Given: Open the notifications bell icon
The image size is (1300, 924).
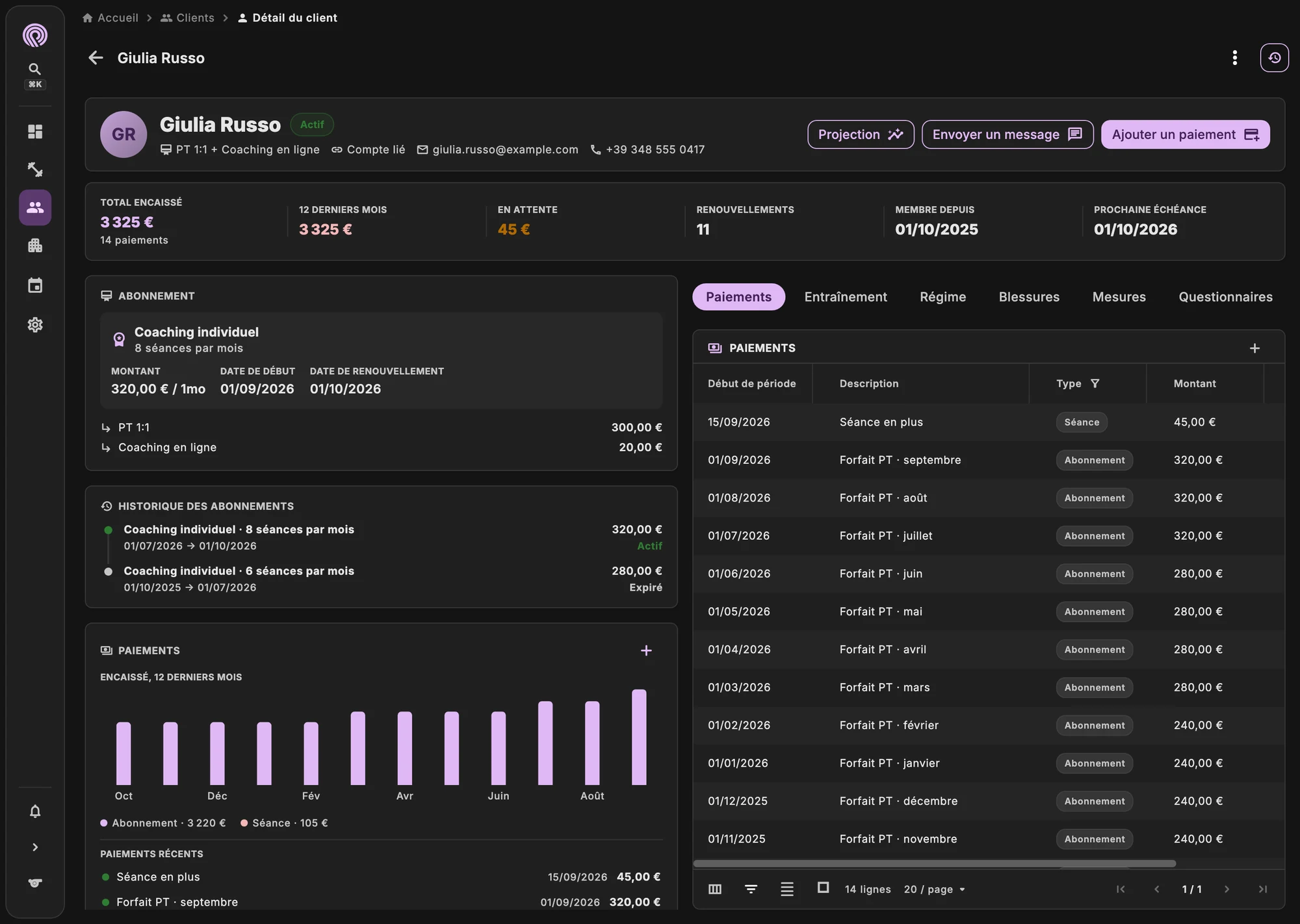Looking at the screenshot, I should click(35, 811).
